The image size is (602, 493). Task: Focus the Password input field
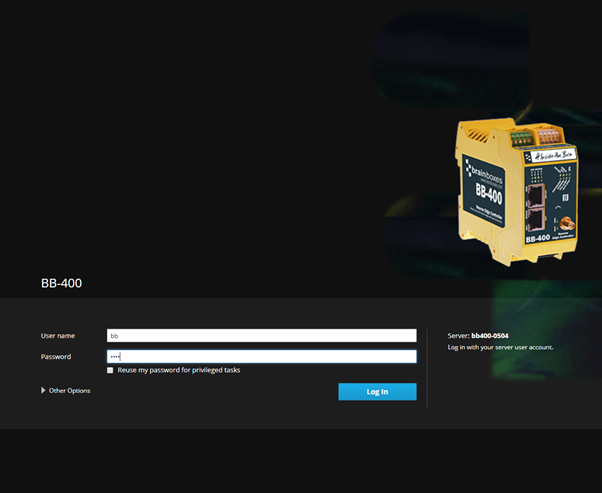click(261, 356)
